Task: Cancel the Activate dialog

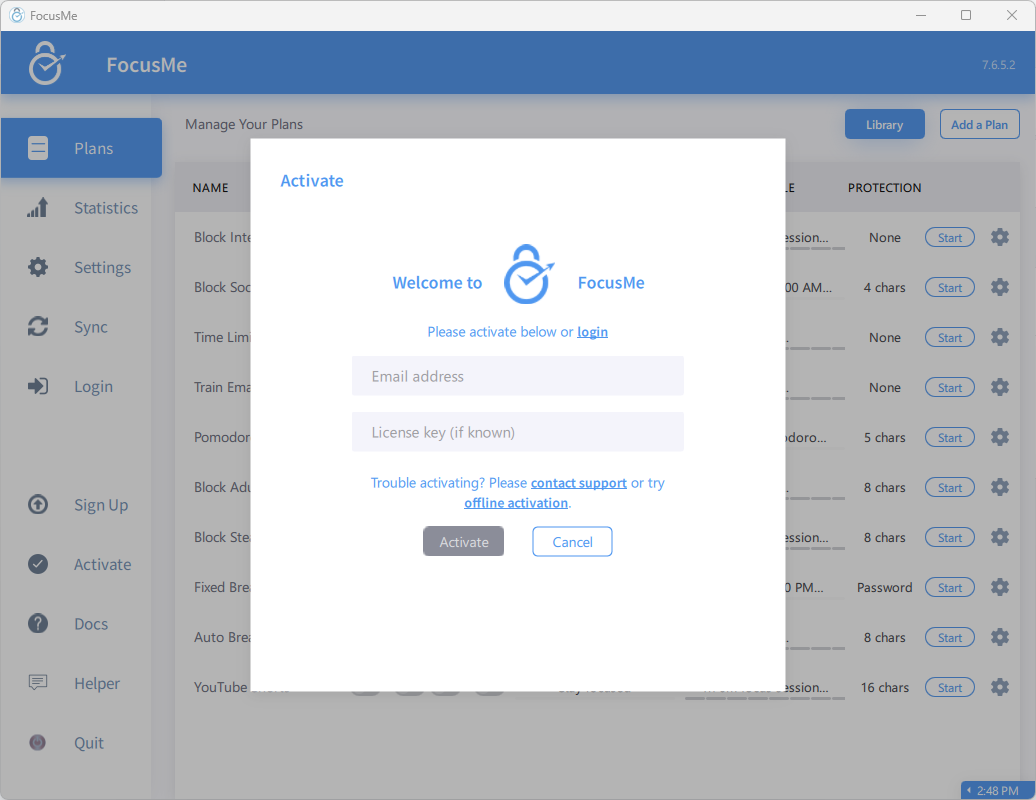Action: [572, 542]
